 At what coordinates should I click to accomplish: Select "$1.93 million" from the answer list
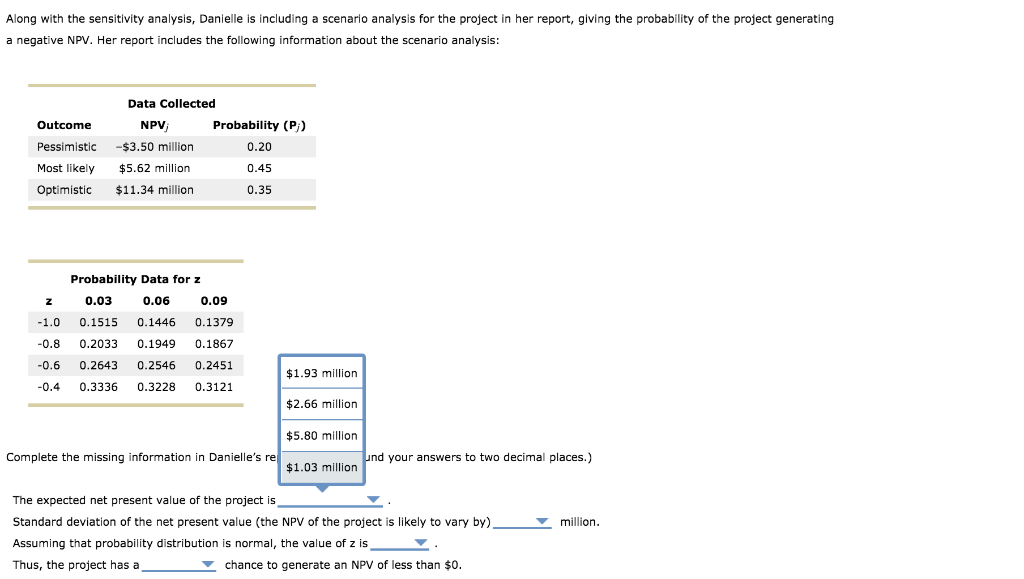[x=322, y=372]
